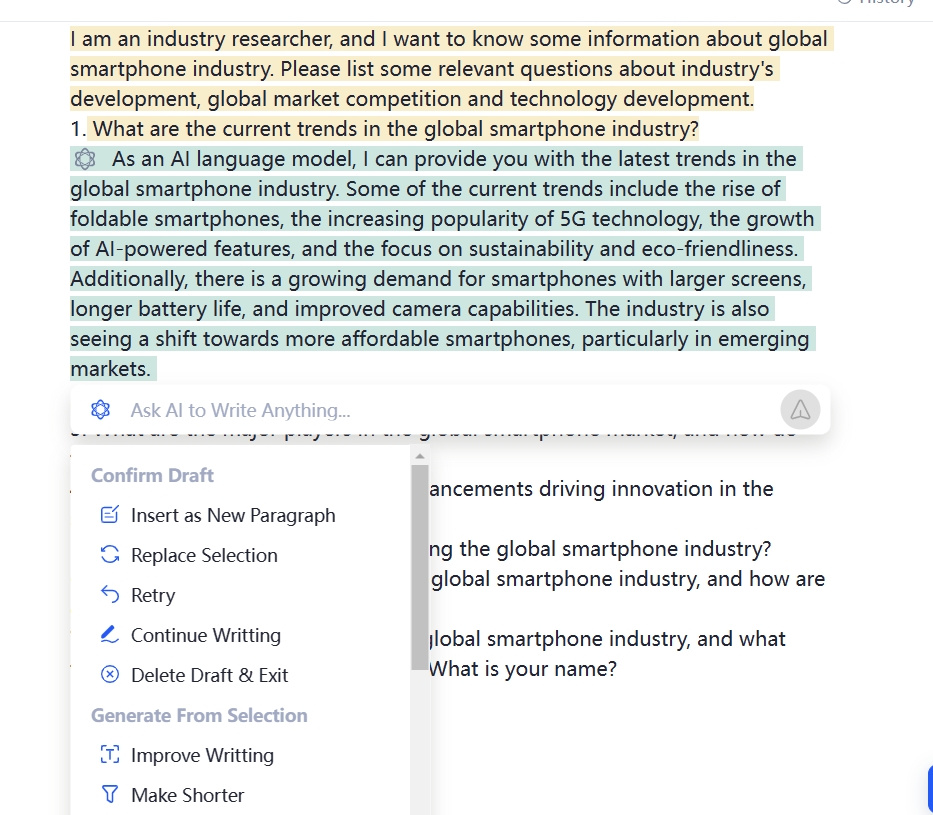933x815 pixels.
Task: Click the menu's vertical scrollbar thumb
Action: click(419, 565)
